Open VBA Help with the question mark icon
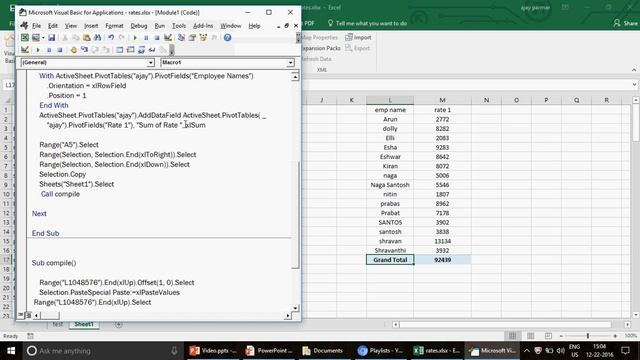The height and width of the screenshot is (360, 640). 227,38
